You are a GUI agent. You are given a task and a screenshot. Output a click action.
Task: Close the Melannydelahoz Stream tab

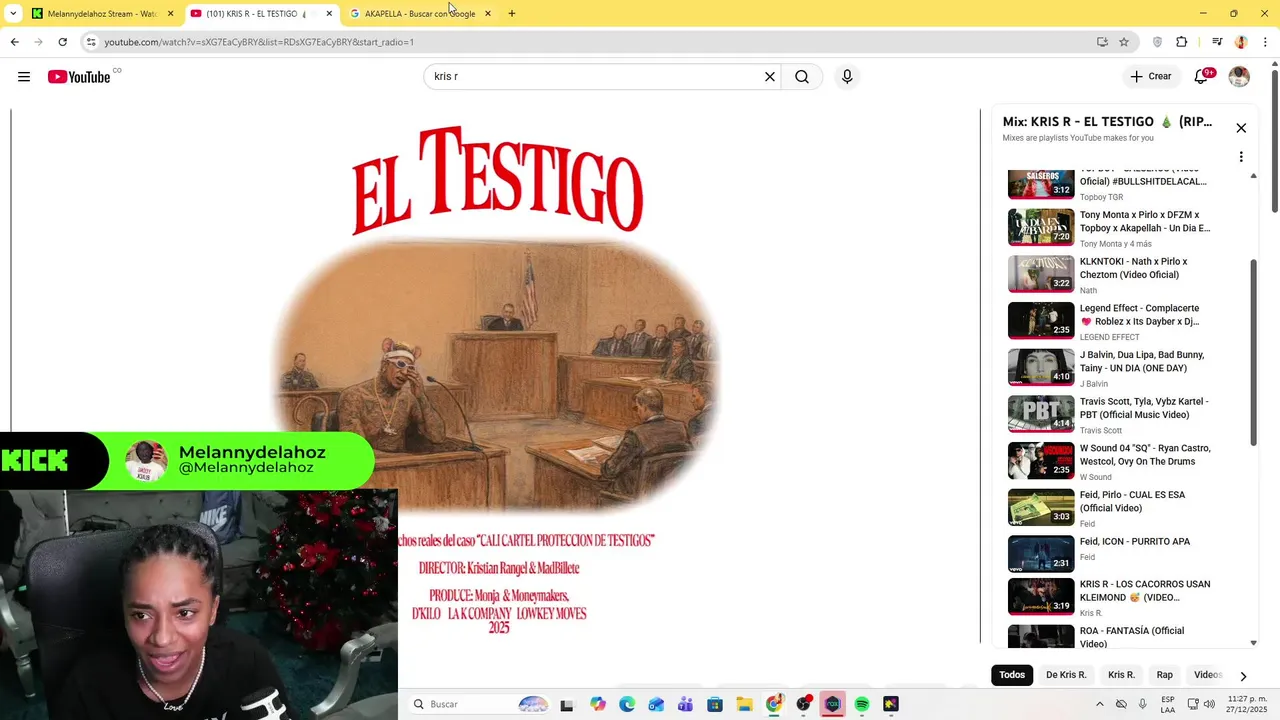(170, 14)
